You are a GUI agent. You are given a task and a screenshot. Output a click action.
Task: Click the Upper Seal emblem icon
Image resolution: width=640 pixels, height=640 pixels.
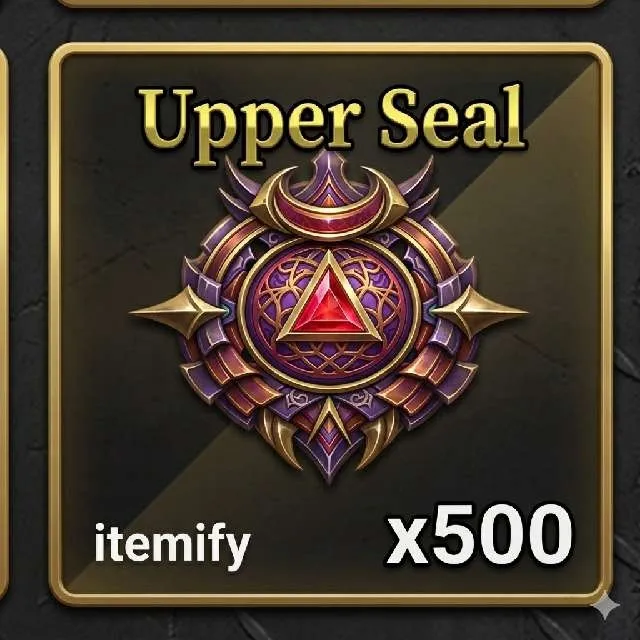(329, 316)
